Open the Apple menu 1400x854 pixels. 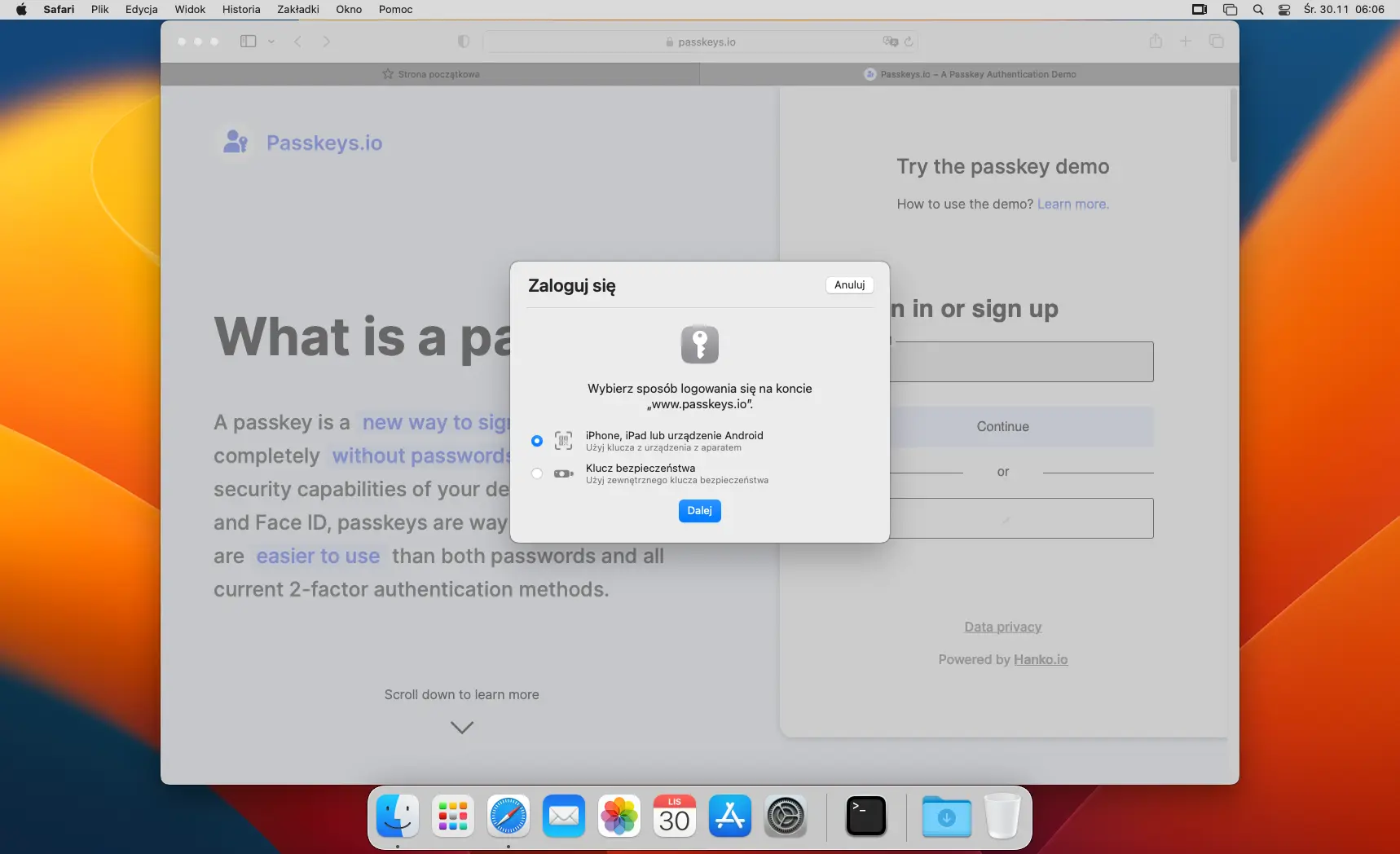click(x=21, y=10)
